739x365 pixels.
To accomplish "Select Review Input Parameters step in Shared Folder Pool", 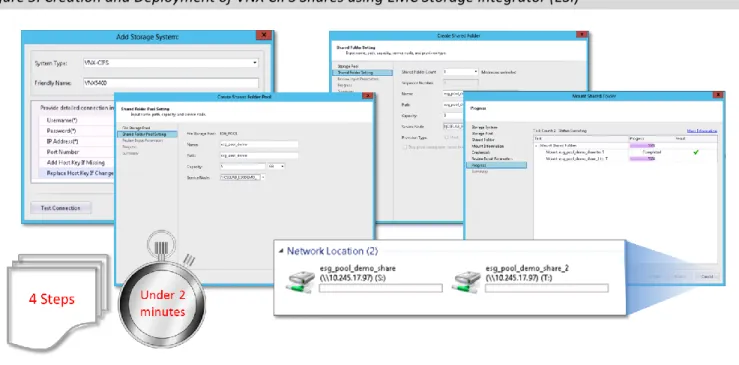I will [x=143, y=141].
